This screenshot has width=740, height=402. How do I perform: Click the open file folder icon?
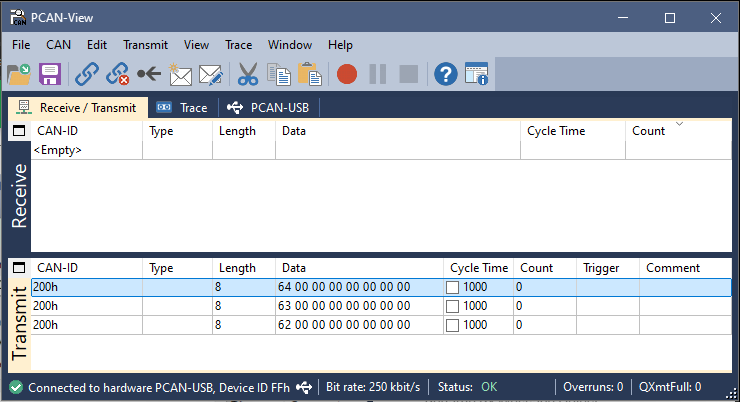click(19, 74)
